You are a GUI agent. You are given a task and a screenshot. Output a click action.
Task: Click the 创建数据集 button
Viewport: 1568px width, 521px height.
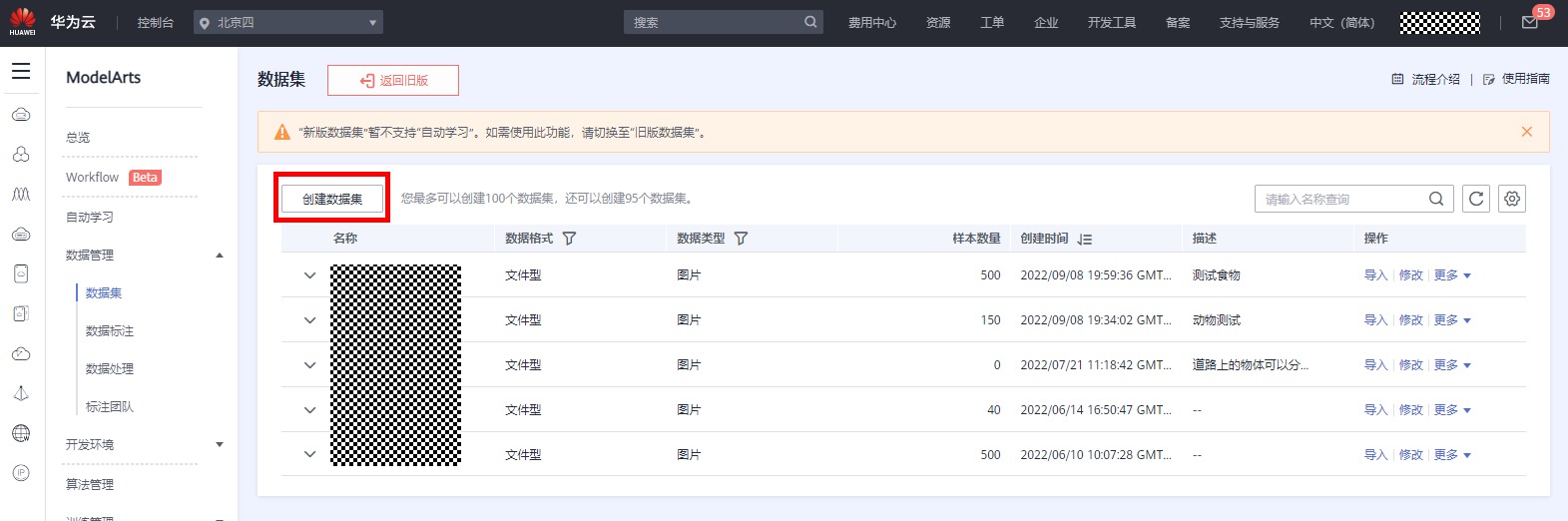pos(332,199)
